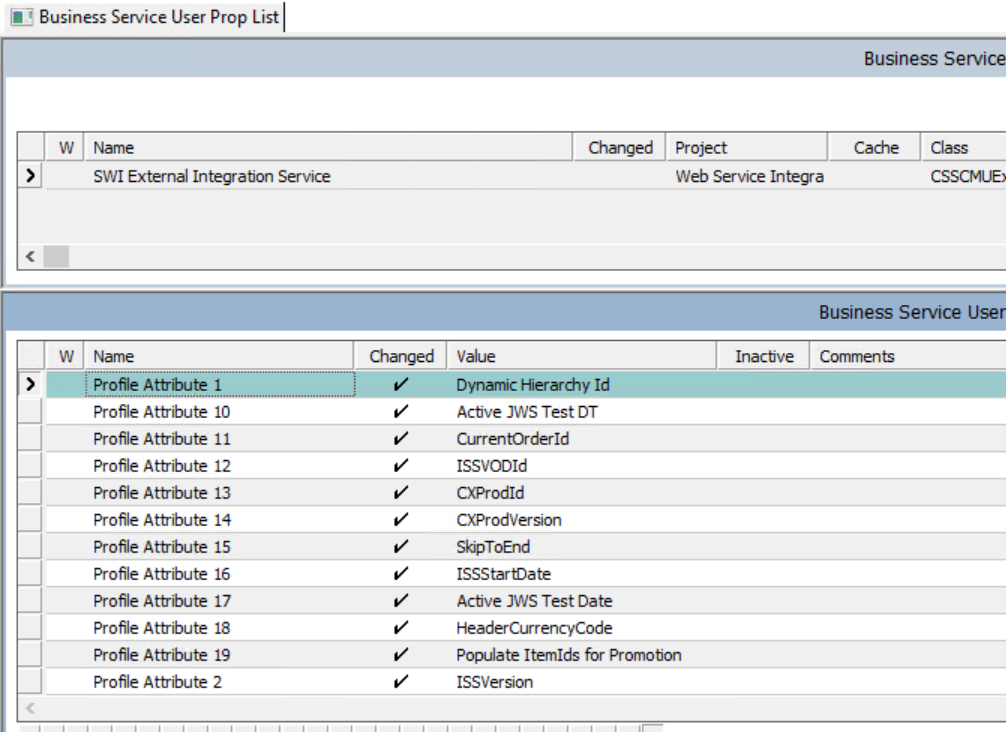This screenshot has width=1006, height=732.
Task: Sort by the Inactive column header
Action: pyautogui.click(x=763, y=356)
